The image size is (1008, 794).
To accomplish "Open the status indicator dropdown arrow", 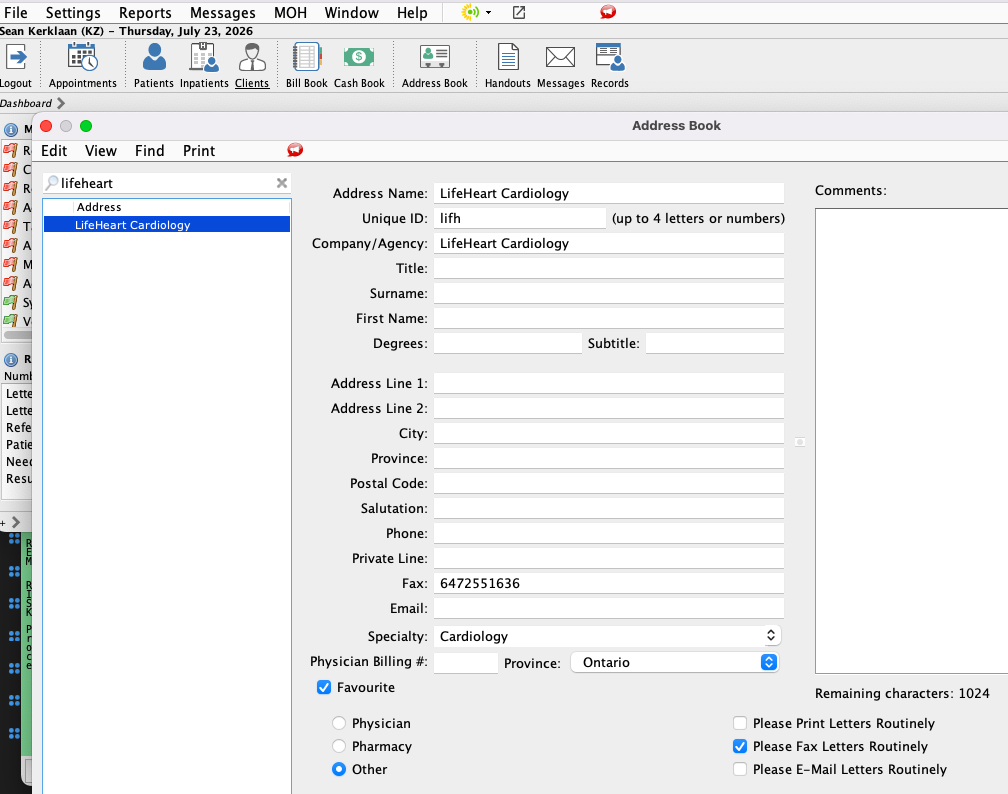I will (489, 12).
